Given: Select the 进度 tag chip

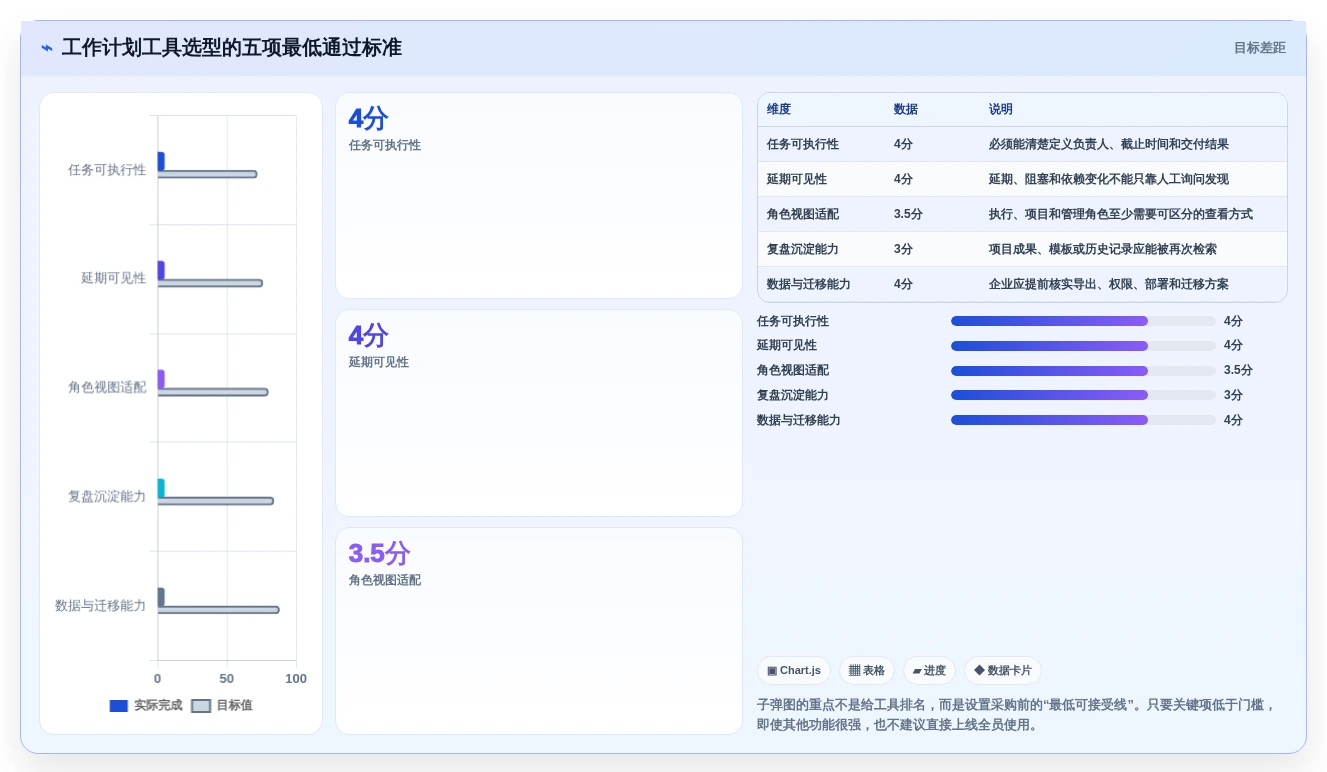Looking at the screenshot, I should [929, 671].
